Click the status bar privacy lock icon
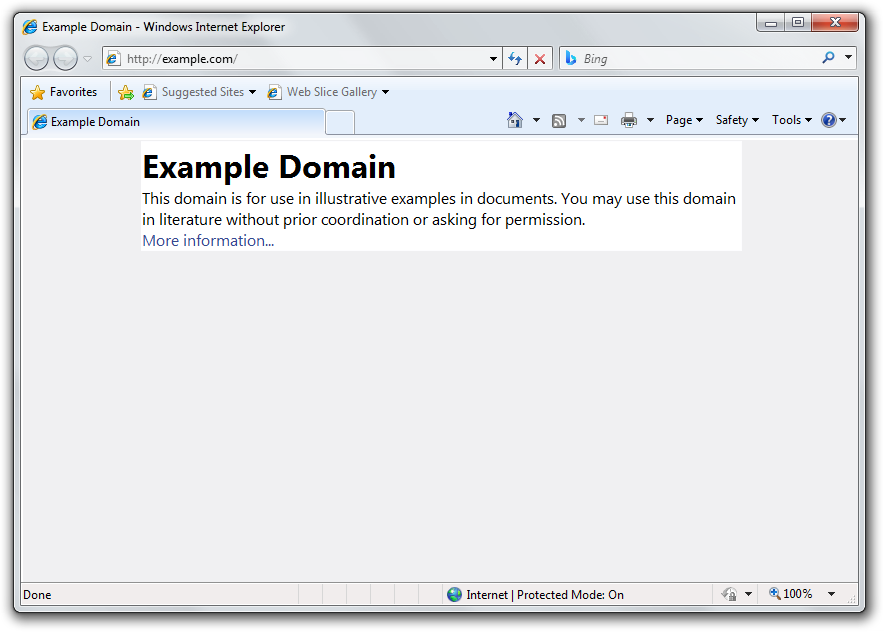 pos(729,594)
